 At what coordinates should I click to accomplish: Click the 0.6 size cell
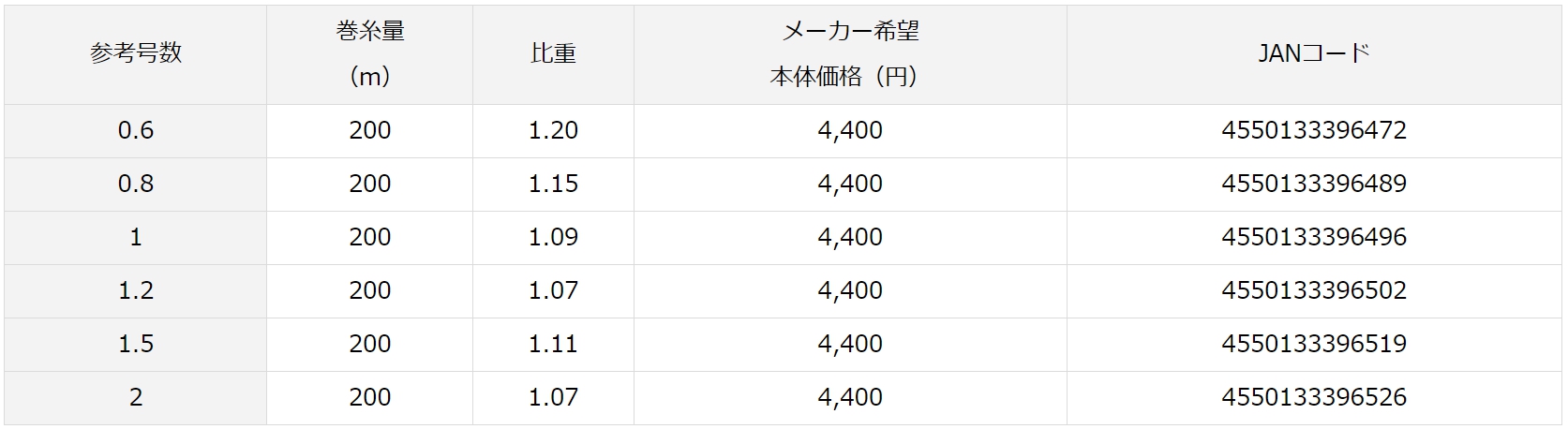tap(136, 130)
